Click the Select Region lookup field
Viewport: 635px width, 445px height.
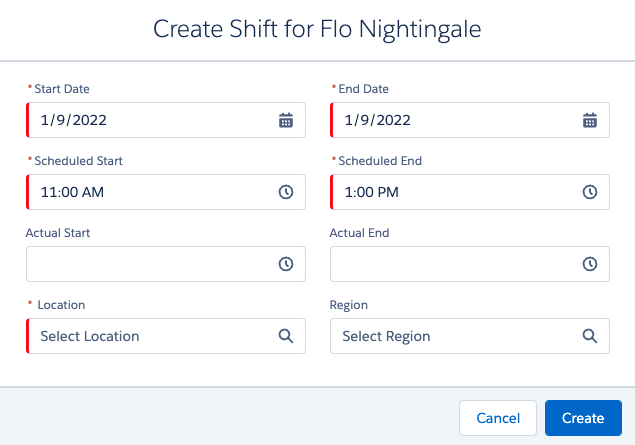470,336
